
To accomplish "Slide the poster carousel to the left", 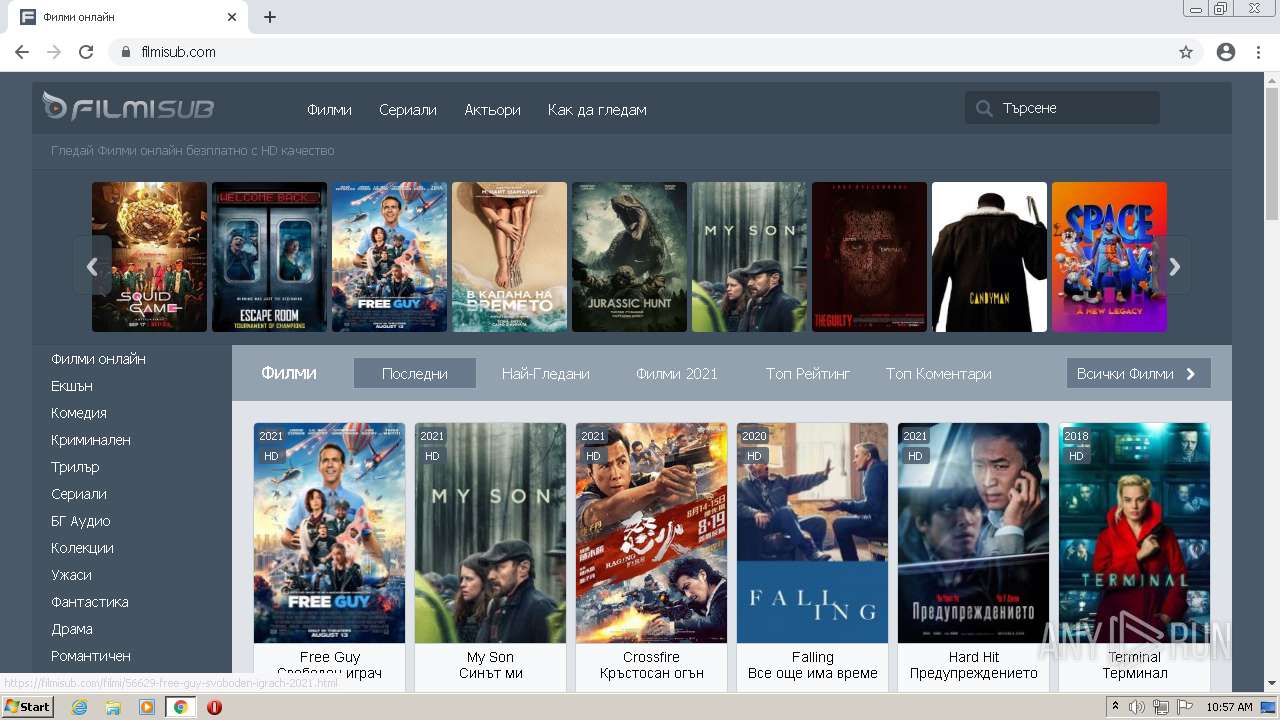I will tap(92, 266).
